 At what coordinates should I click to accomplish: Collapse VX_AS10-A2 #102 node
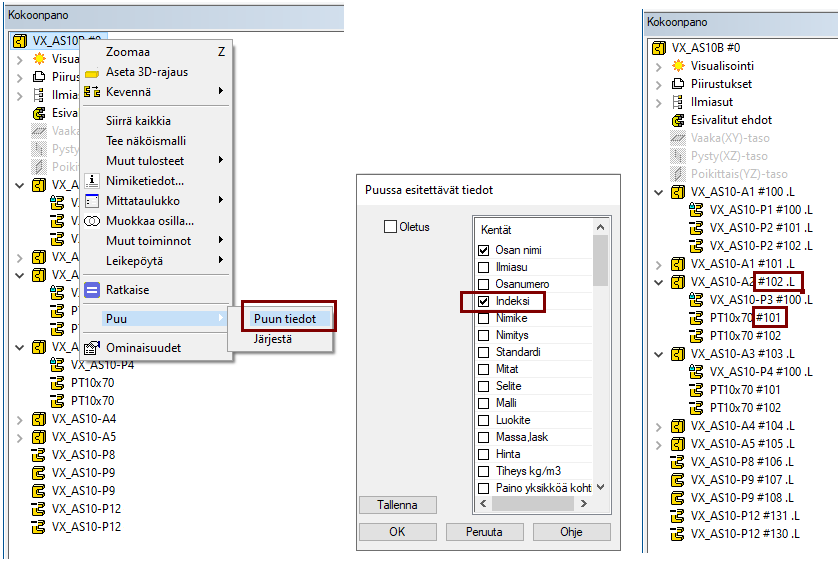click(x=658, y=282)
